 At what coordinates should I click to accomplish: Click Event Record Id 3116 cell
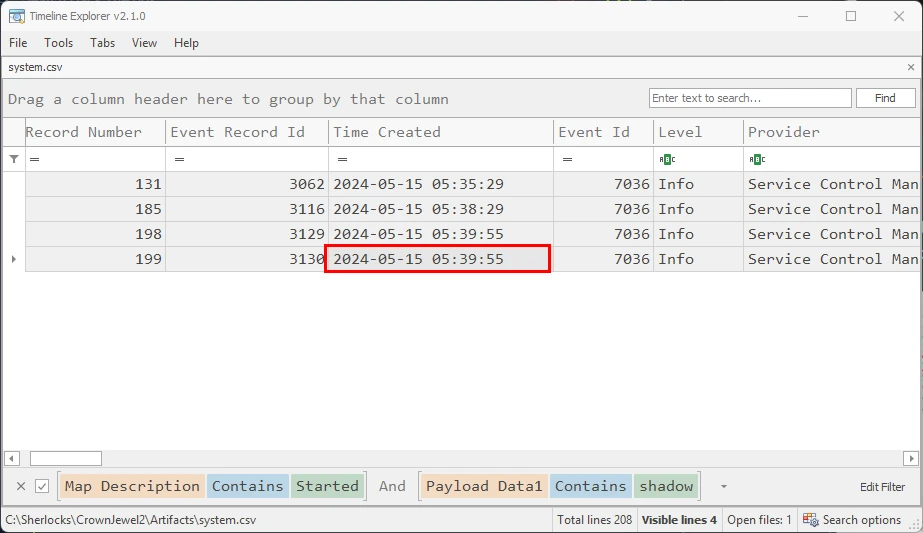click(247, 209)
